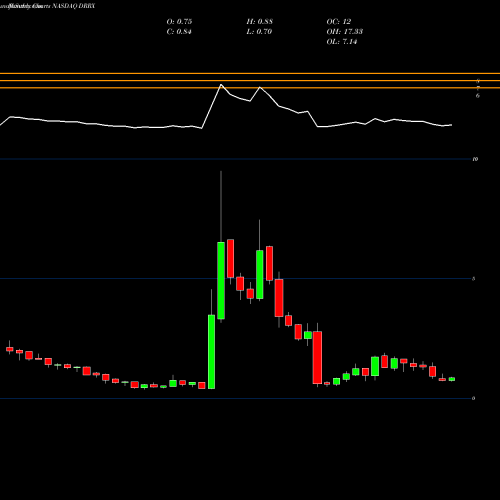
Task: Select the low value L: 0.70
Action: coord(259,31)
